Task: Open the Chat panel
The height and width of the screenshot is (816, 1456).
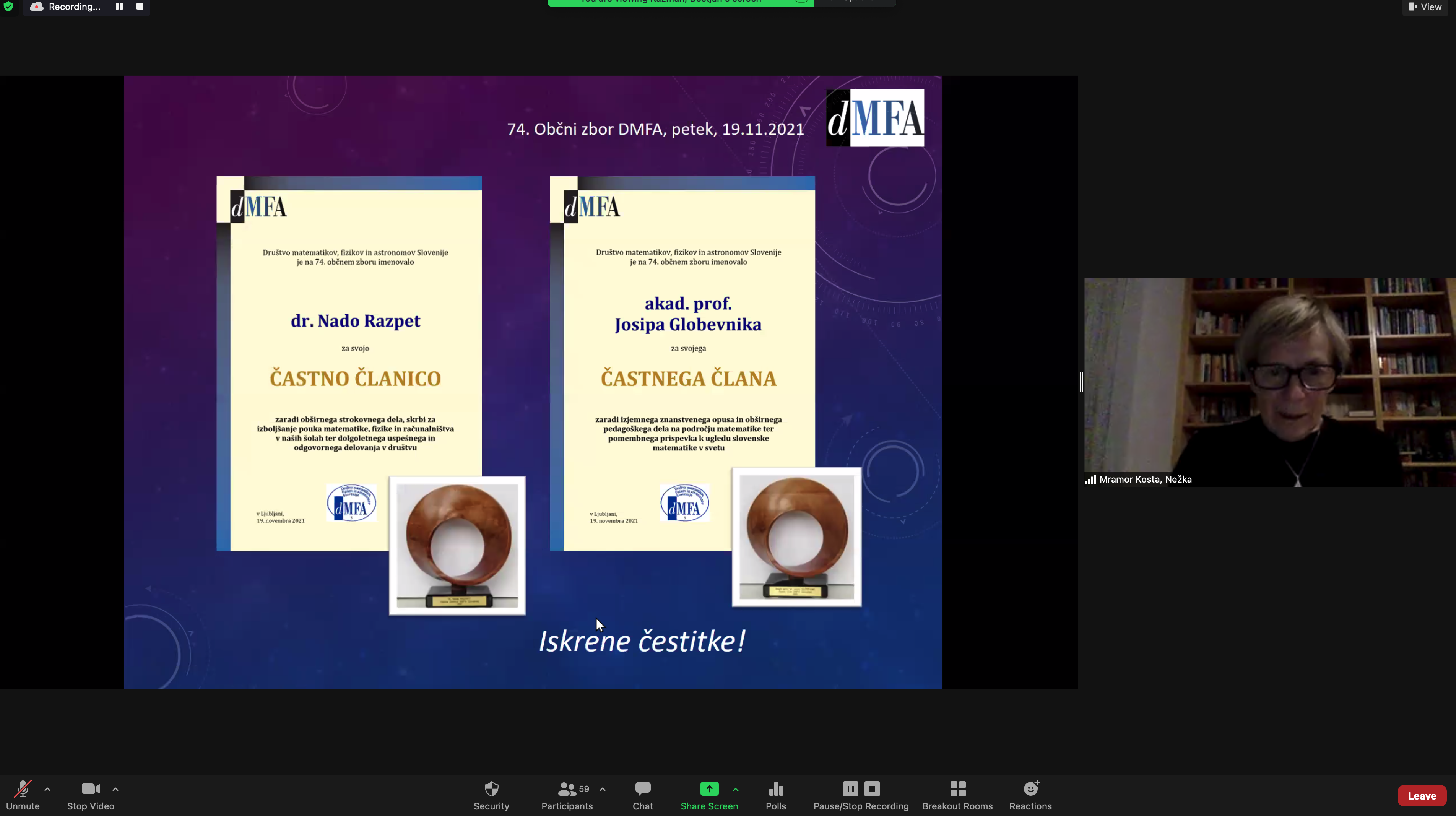Action: point(643,795)
